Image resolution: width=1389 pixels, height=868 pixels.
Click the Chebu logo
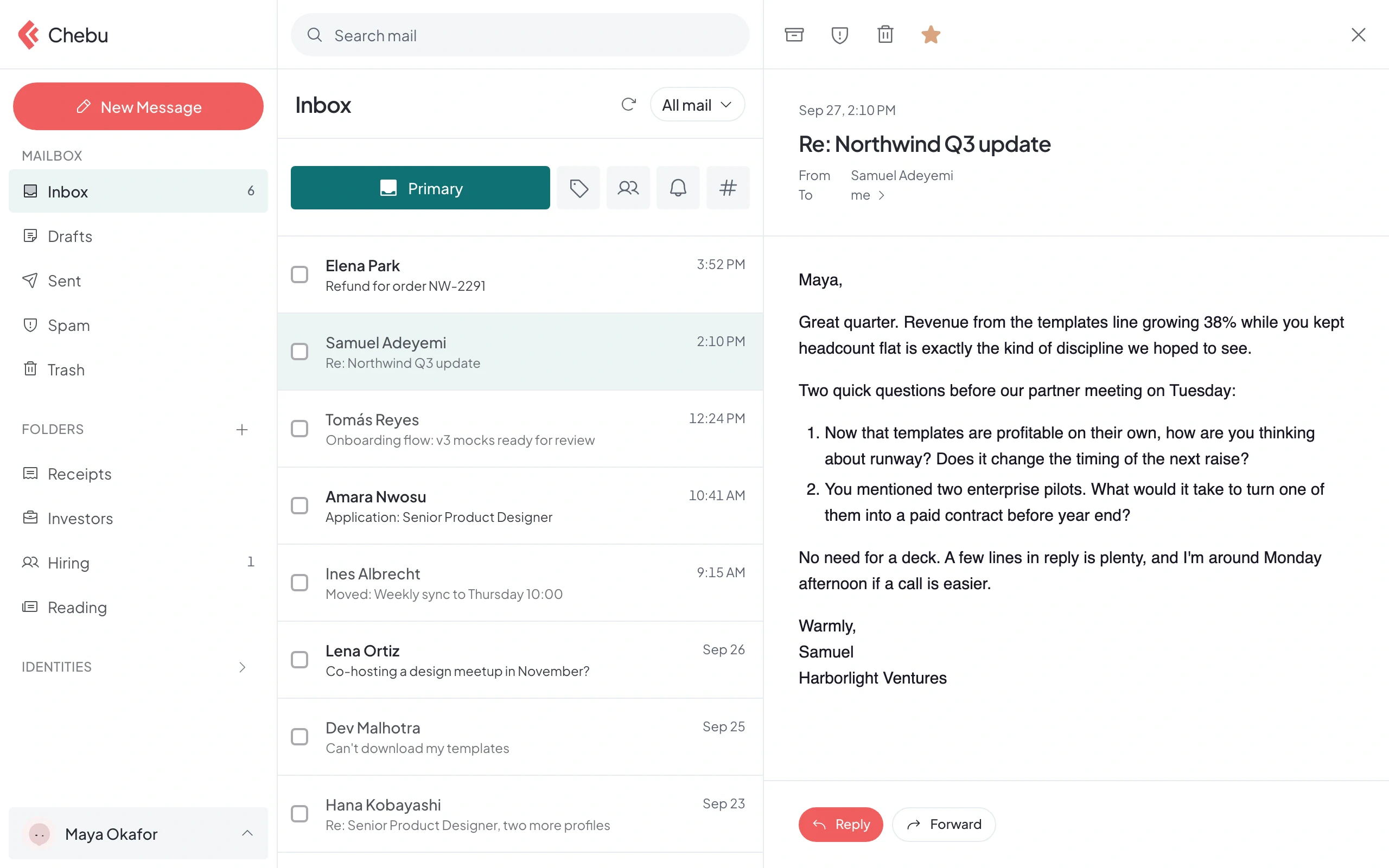(62, 35)
